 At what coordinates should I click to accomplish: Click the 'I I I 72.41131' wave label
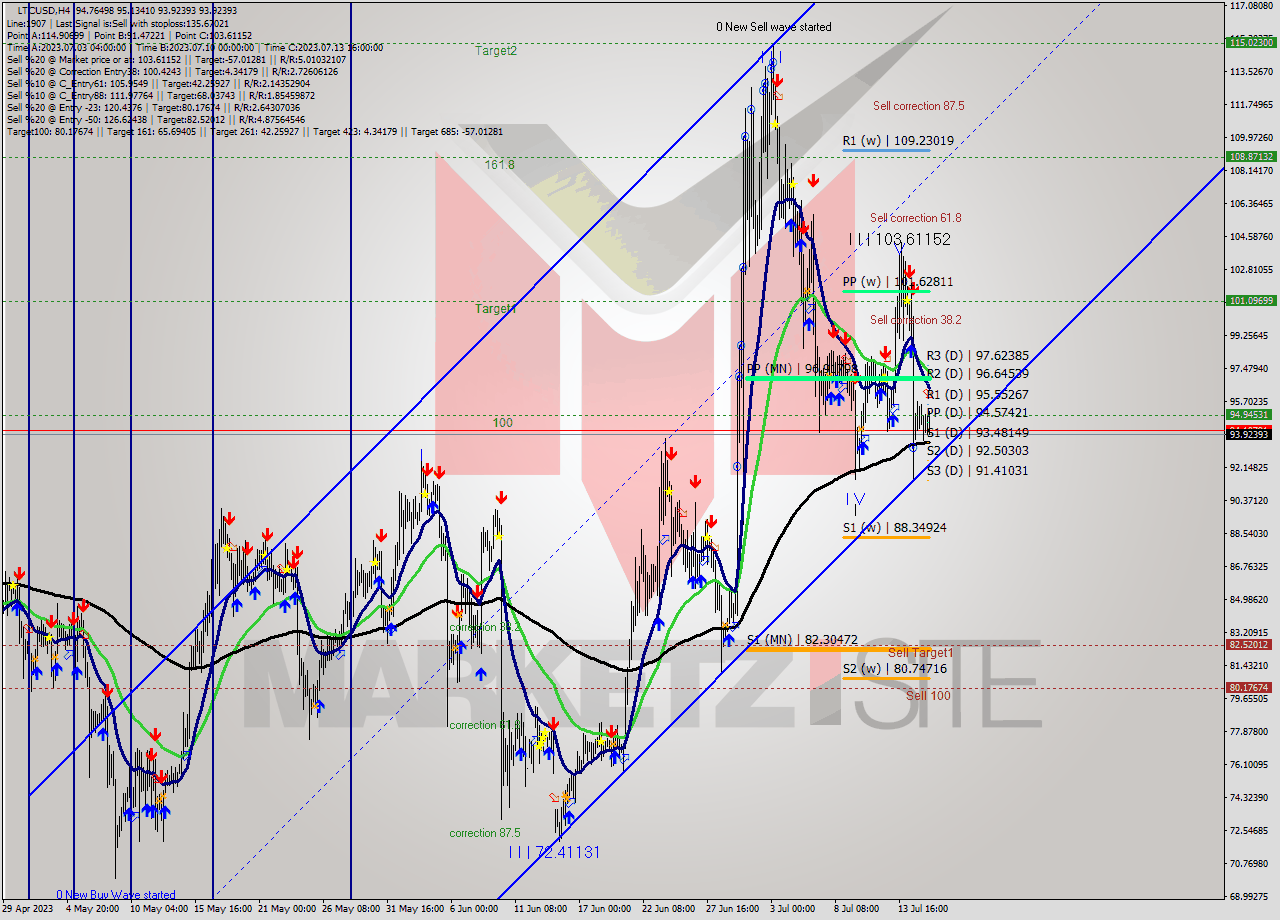pos(553,852)
